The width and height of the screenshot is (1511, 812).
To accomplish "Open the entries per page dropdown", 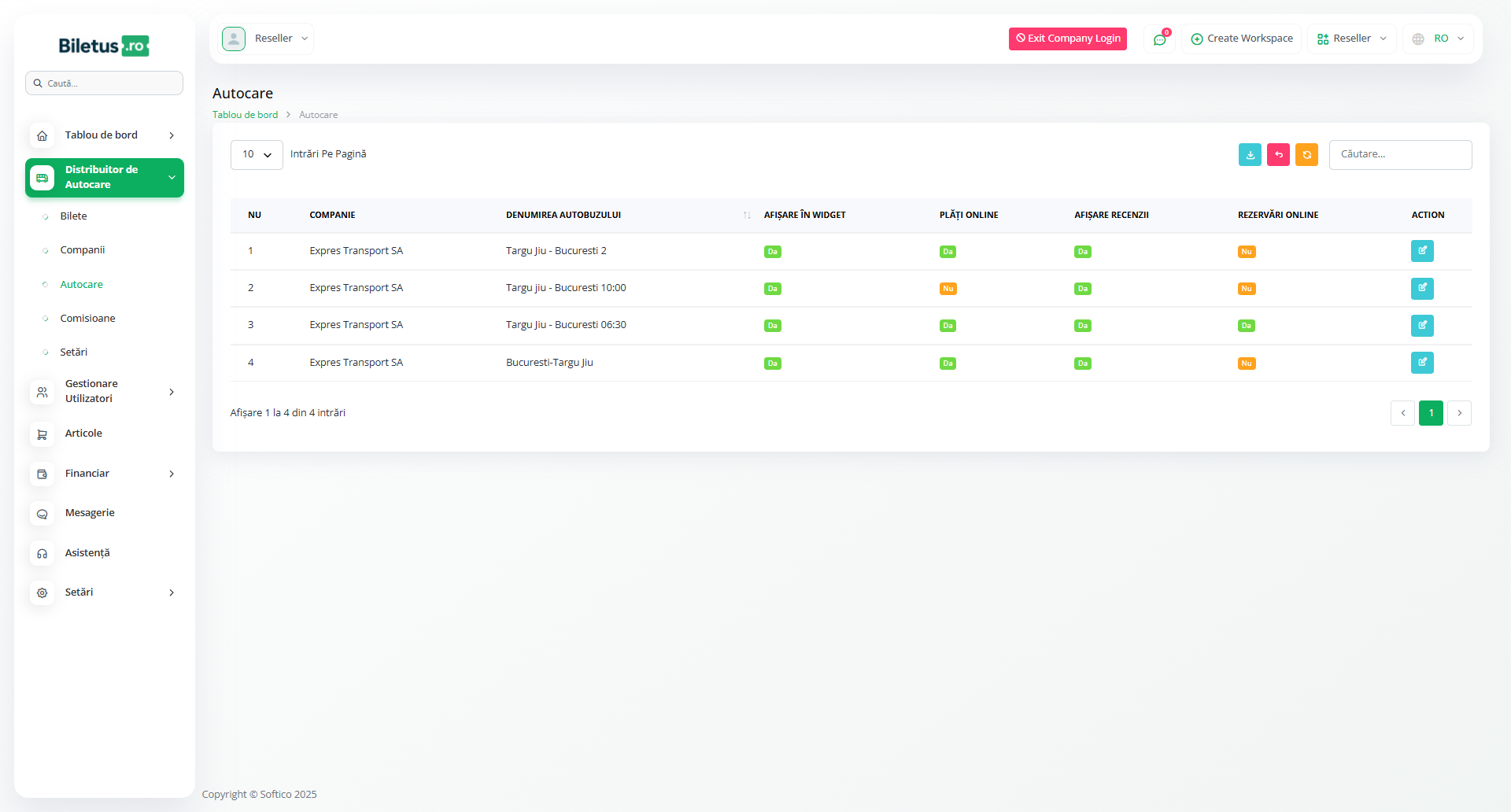I will click(x=257, y=155).
